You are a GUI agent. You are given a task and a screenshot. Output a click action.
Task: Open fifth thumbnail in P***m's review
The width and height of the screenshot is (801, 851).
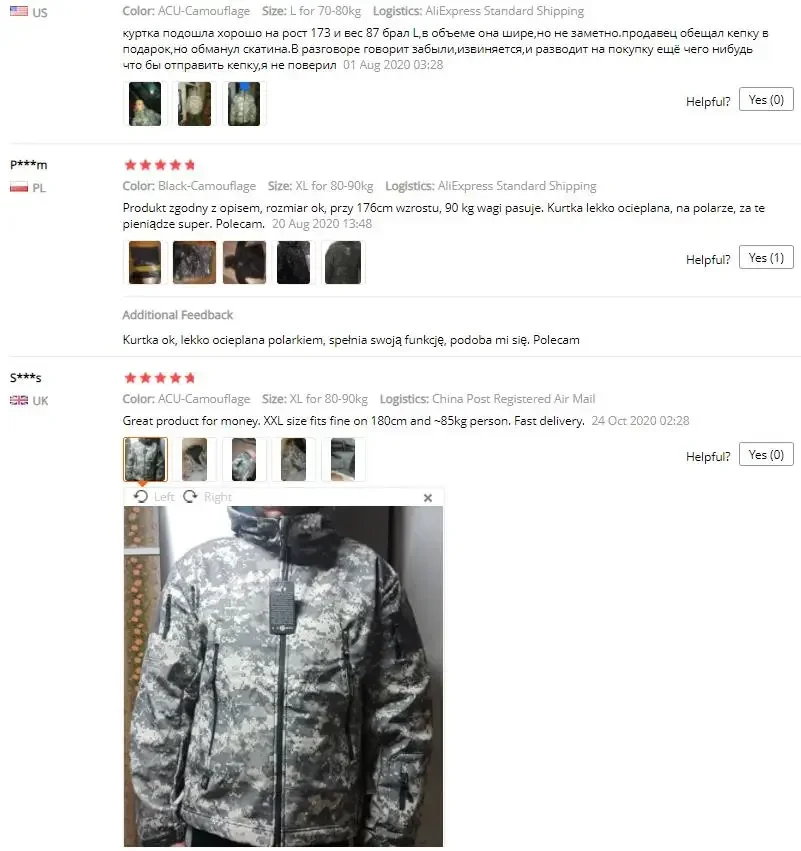[343, 262]
